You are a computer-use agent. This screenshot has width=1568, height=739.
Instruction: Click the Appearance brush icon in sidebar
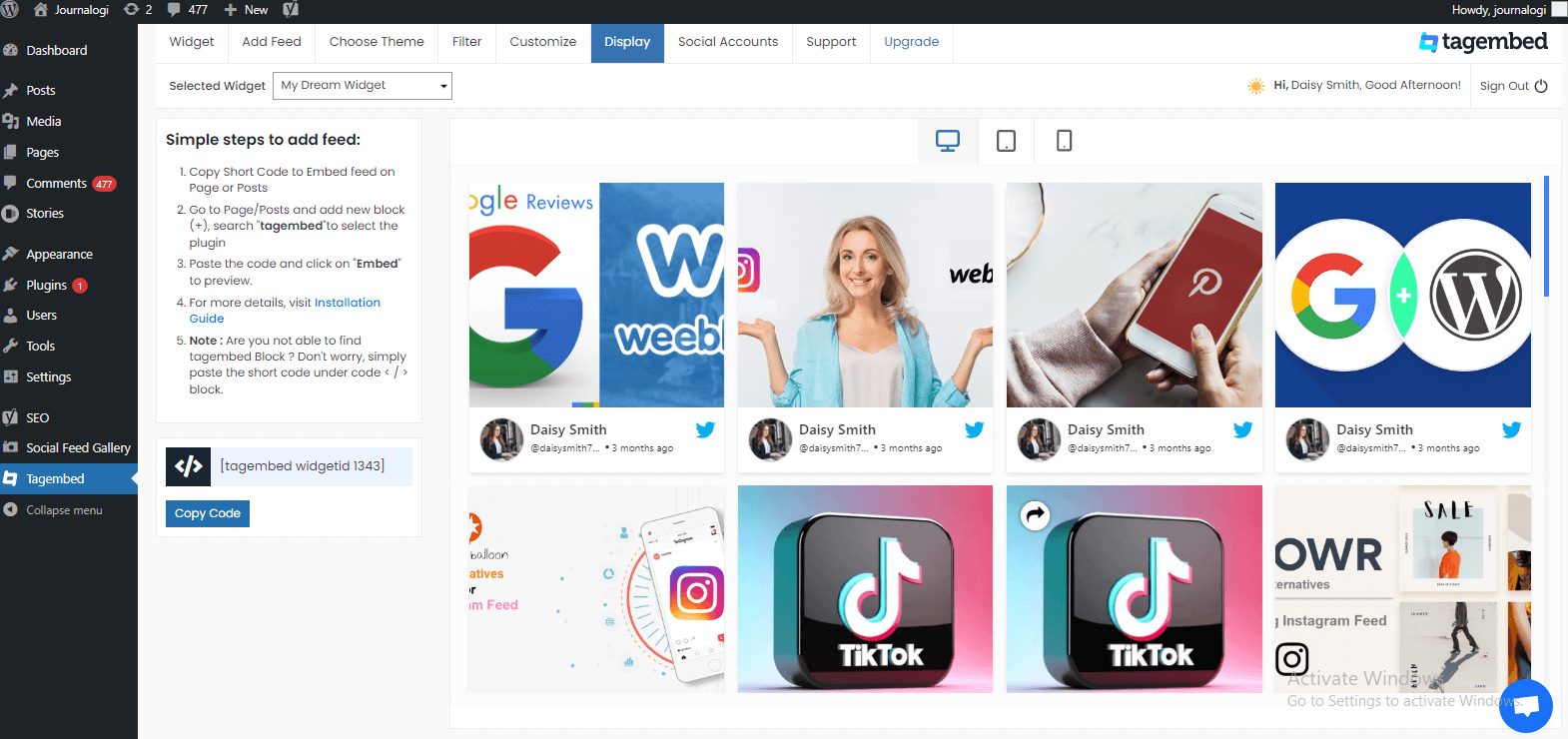[x=11, y=254]
